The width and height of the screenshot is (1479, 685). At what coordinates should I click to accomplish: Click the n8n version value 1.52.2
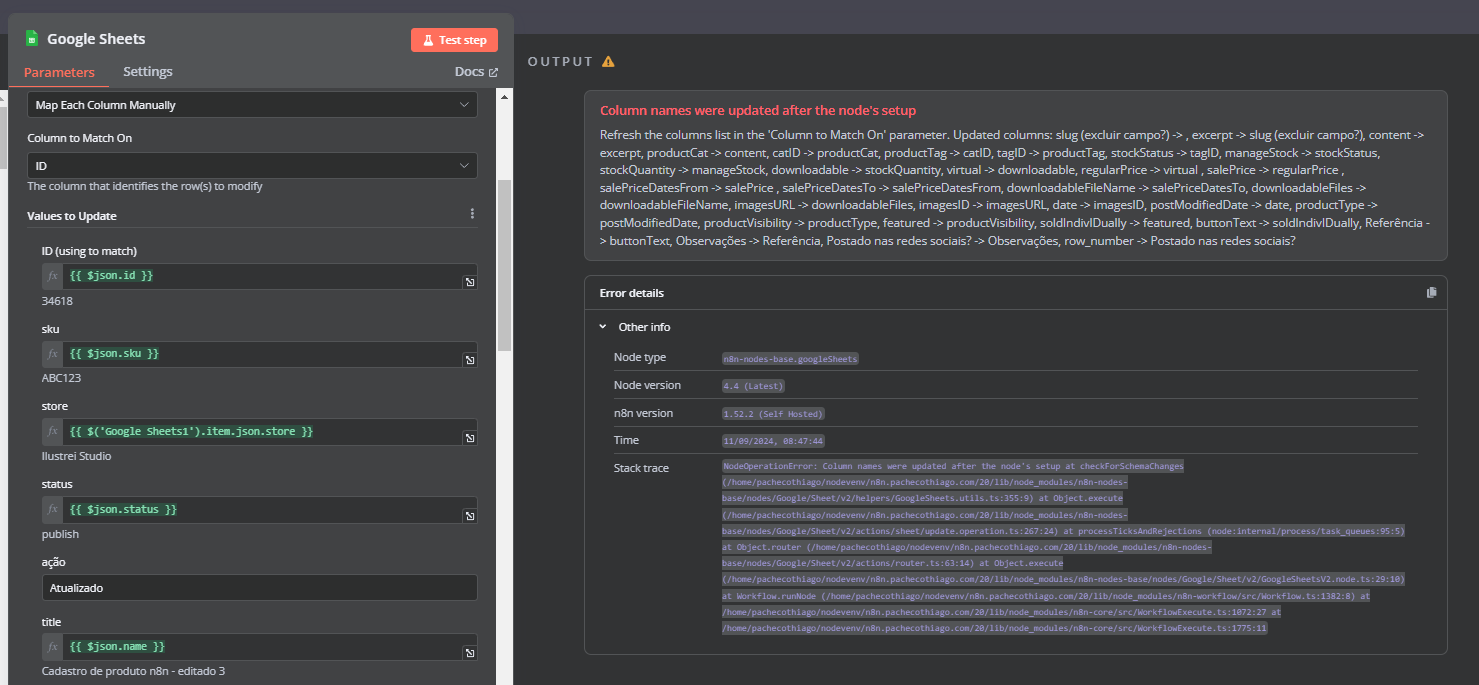tap(774, 413)
